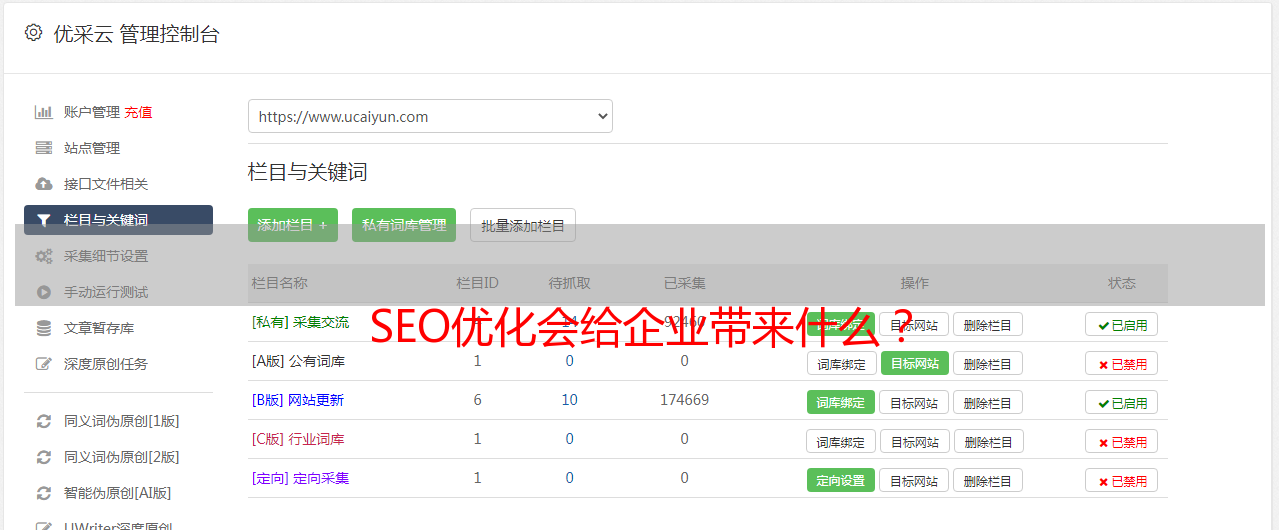Toggle 已禁用 status for 公有词库
Viewport: 1279px width, 530px height.
1122,363
